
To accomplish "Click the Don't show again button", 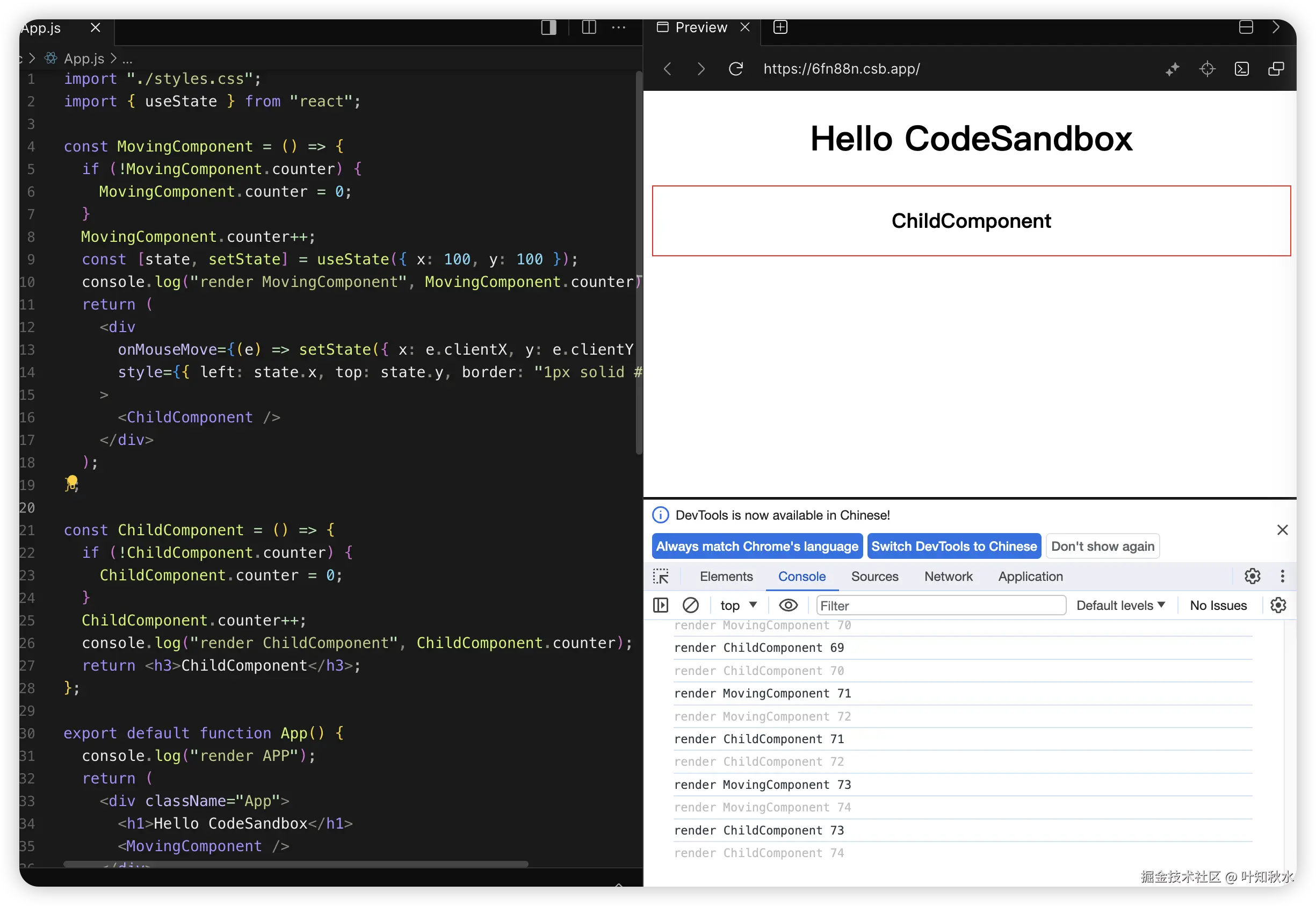I will (x=1102, y=546).
